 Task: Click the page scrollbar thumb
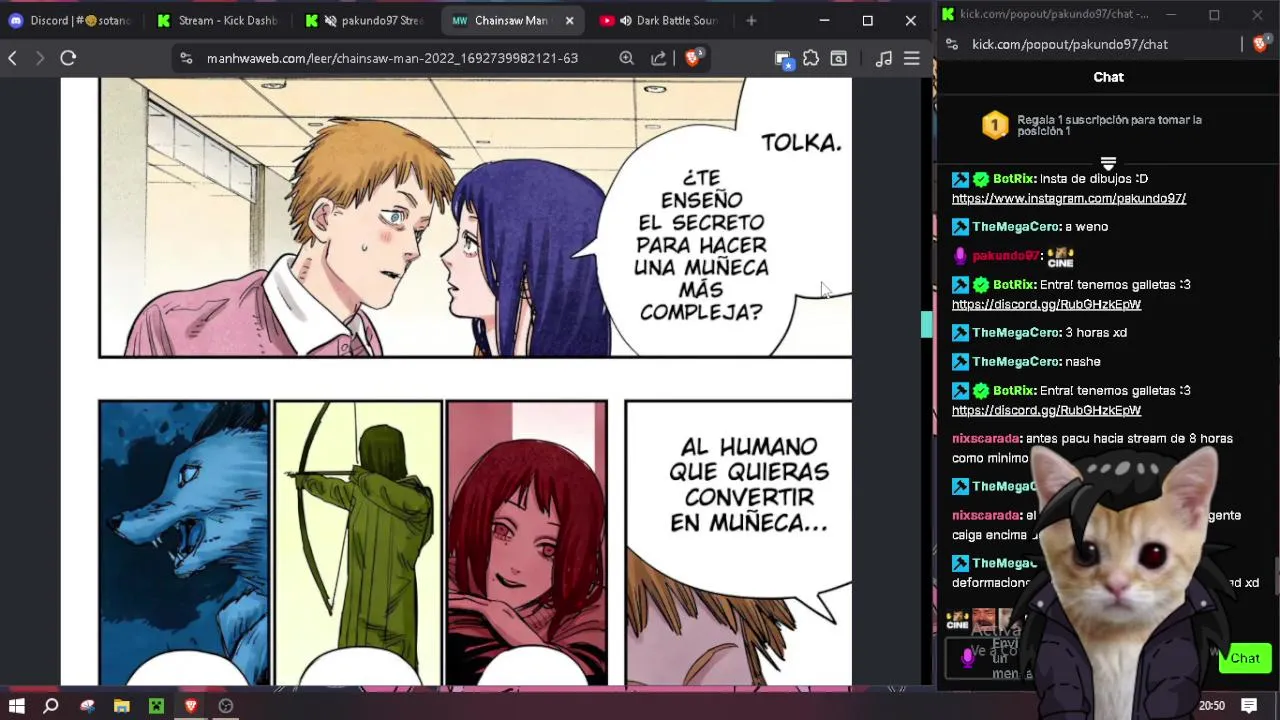(x=927, y=324)
